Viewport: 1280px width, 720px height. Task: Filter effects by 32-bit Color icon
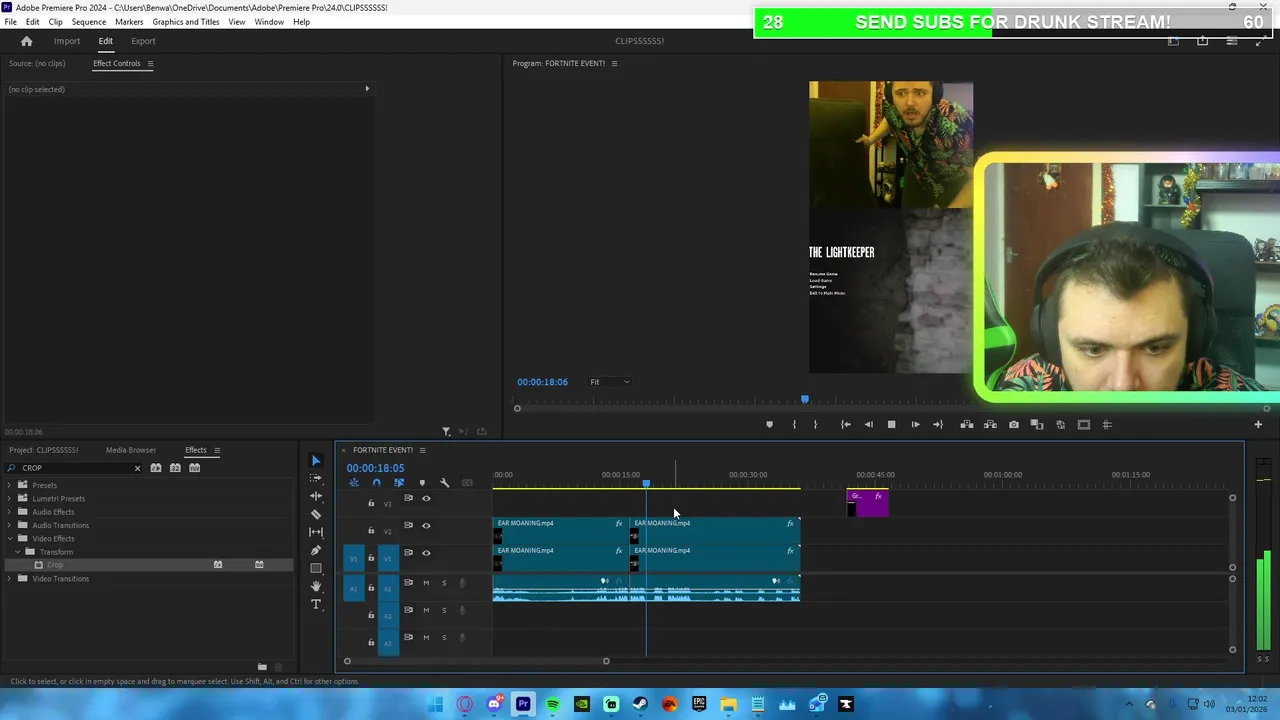[x=175, y=468]
